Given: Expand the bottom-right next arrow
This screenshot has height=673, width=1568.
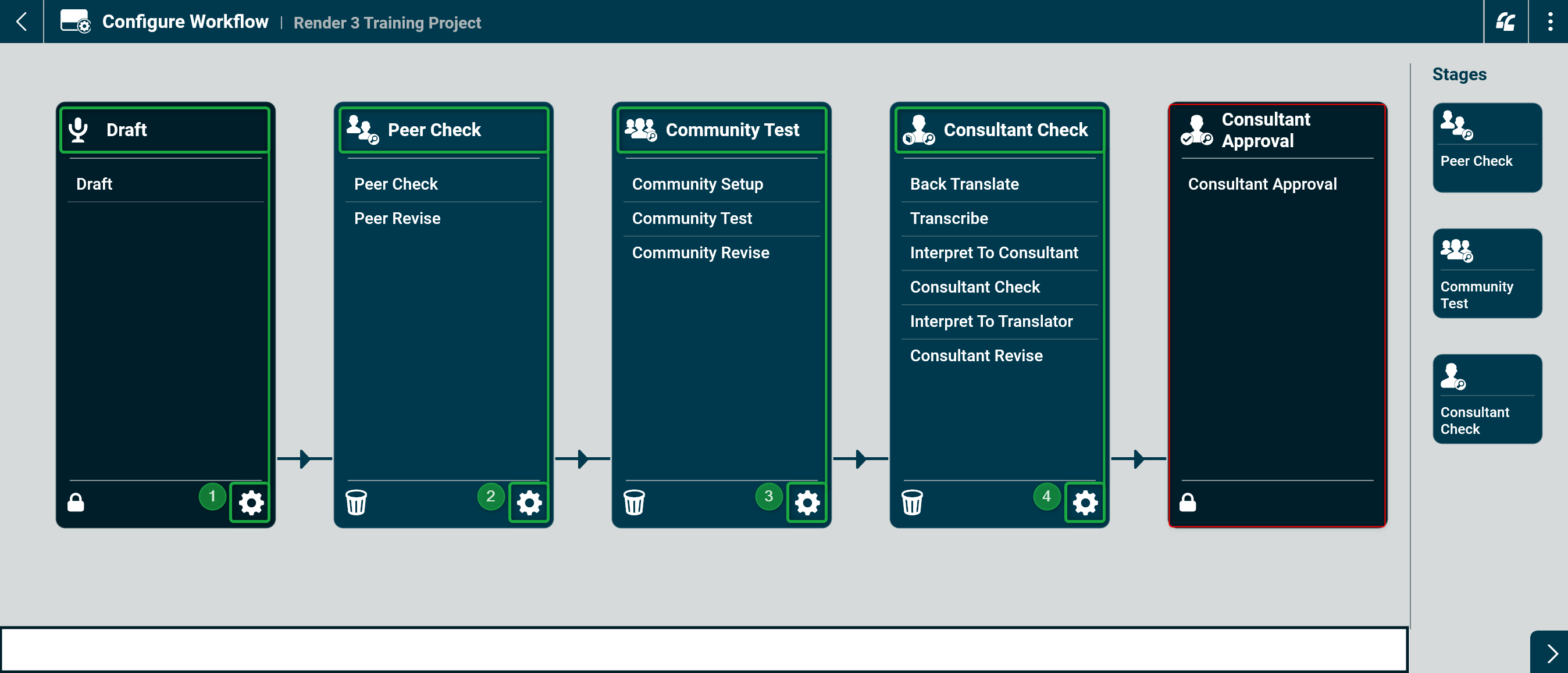Looking at the screenshot, I should pos(1551,654).
